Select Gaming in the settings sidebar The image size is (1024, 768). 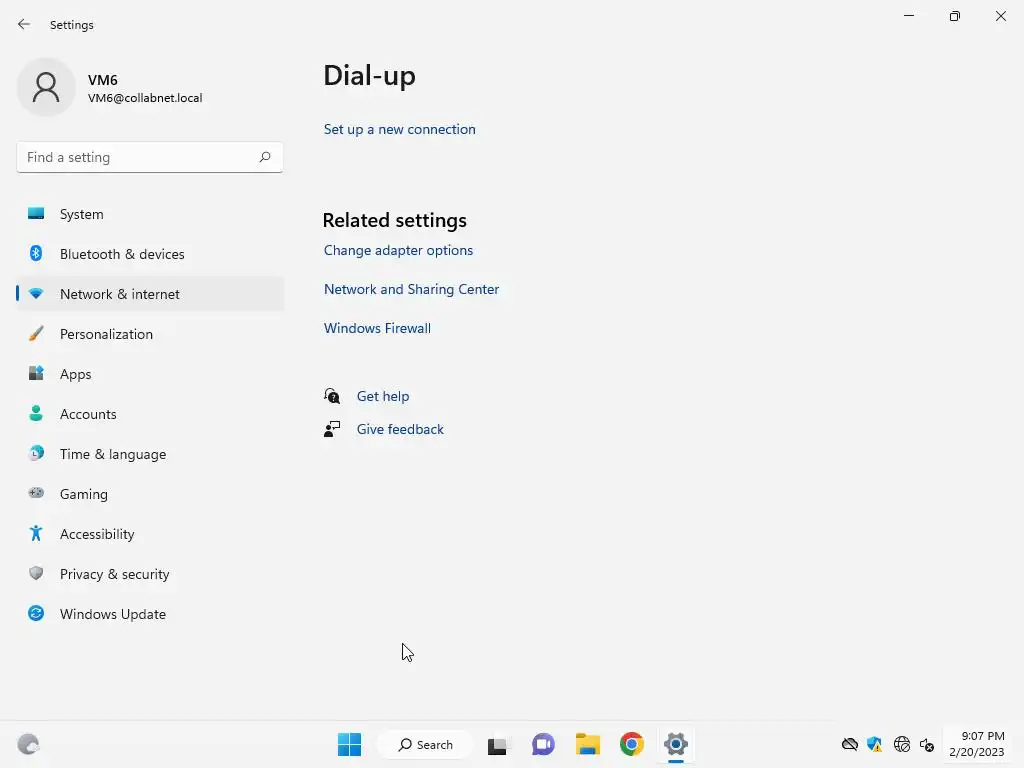pos(150,494)
